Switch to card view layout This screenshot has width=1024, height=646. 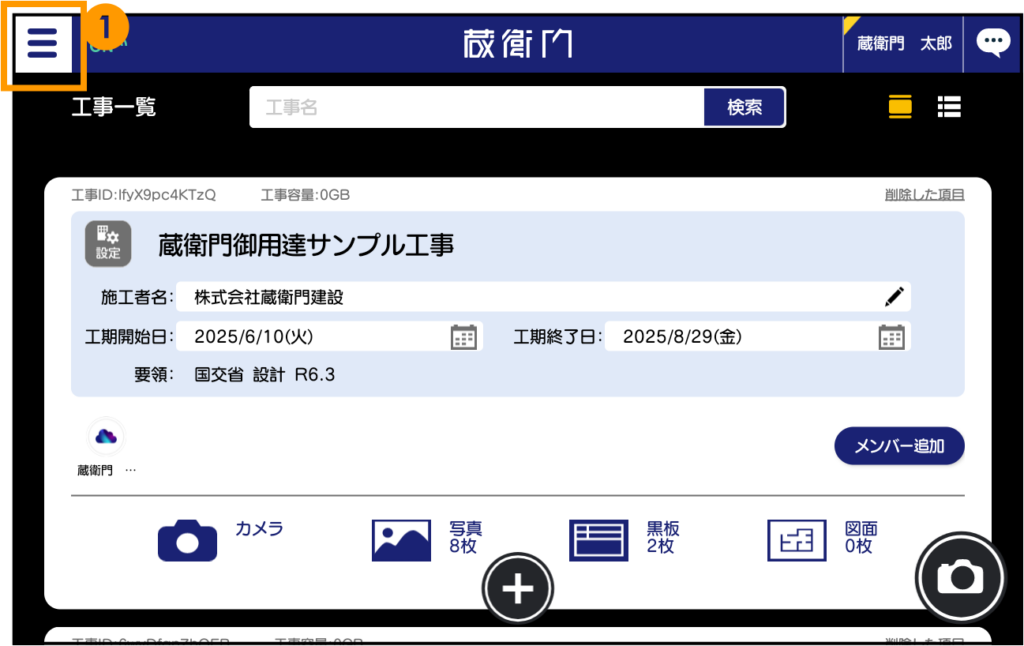point(900,107)
